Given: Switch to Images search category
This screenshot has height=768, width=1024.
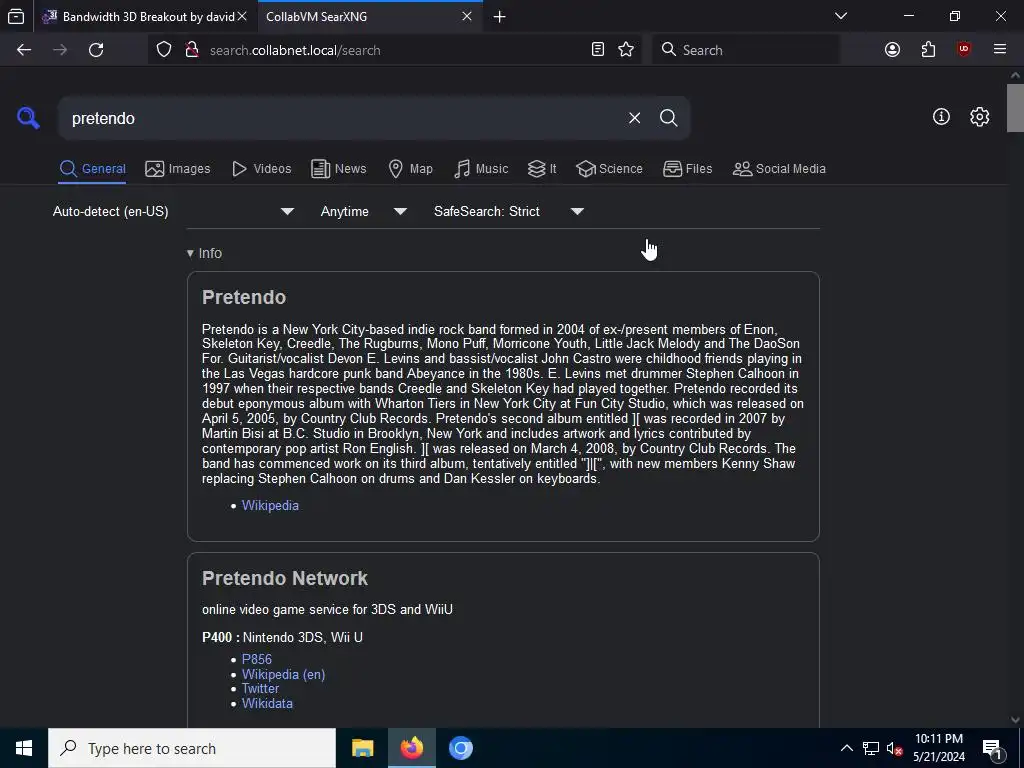Looking at the screenshot, I should 178,168.
